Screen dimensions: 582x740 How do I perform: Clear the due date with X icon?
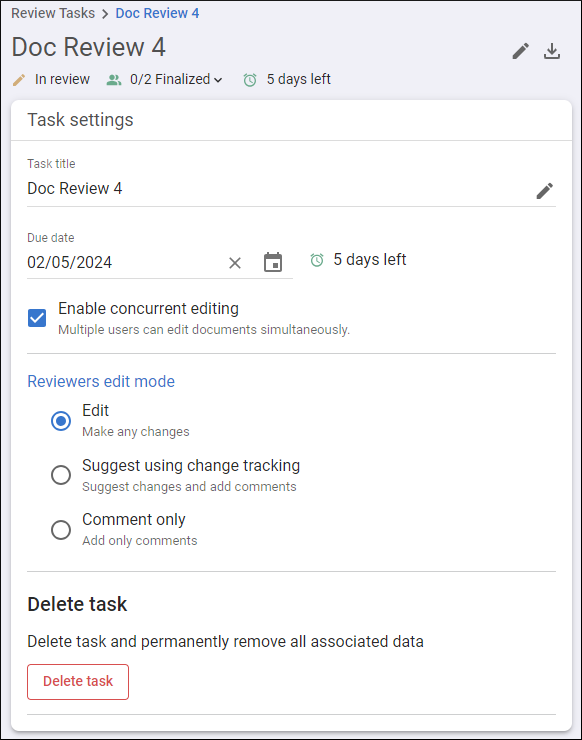[x=235, y=263]
